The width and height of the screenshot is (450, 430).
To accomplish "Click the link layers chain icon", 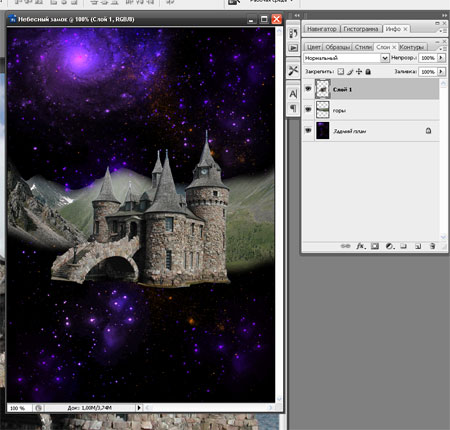I will [x=345, y=246].
